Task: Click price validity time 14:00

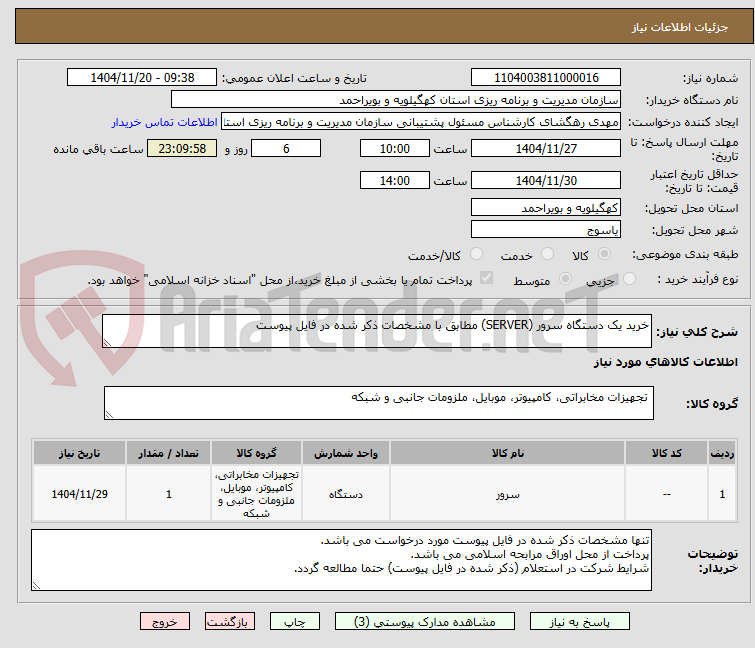Action: click(x=394, y=180)
